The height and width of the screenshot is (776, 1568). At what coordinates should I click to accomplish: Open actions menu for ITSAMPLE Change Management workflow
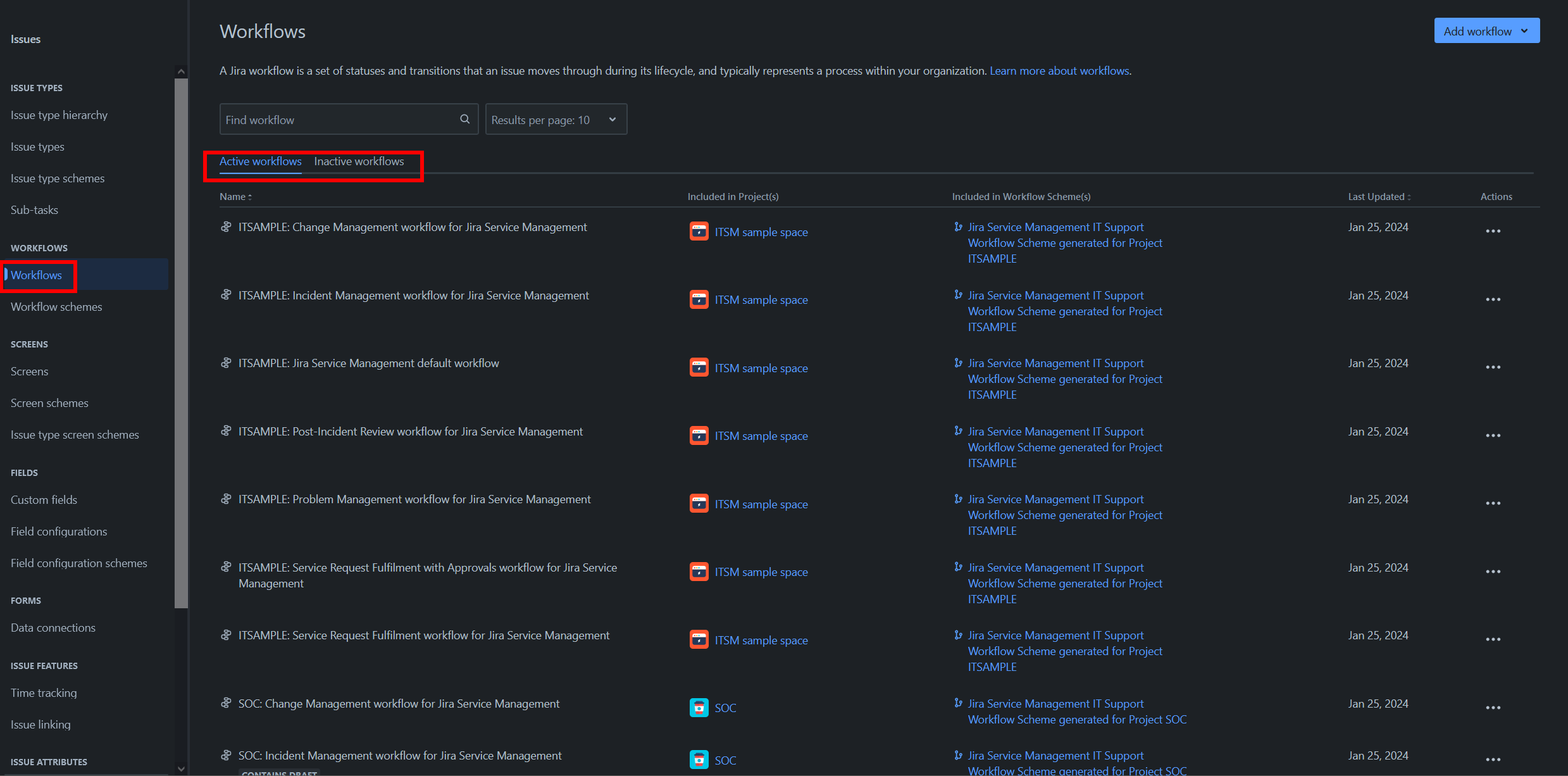(1493, 231)
